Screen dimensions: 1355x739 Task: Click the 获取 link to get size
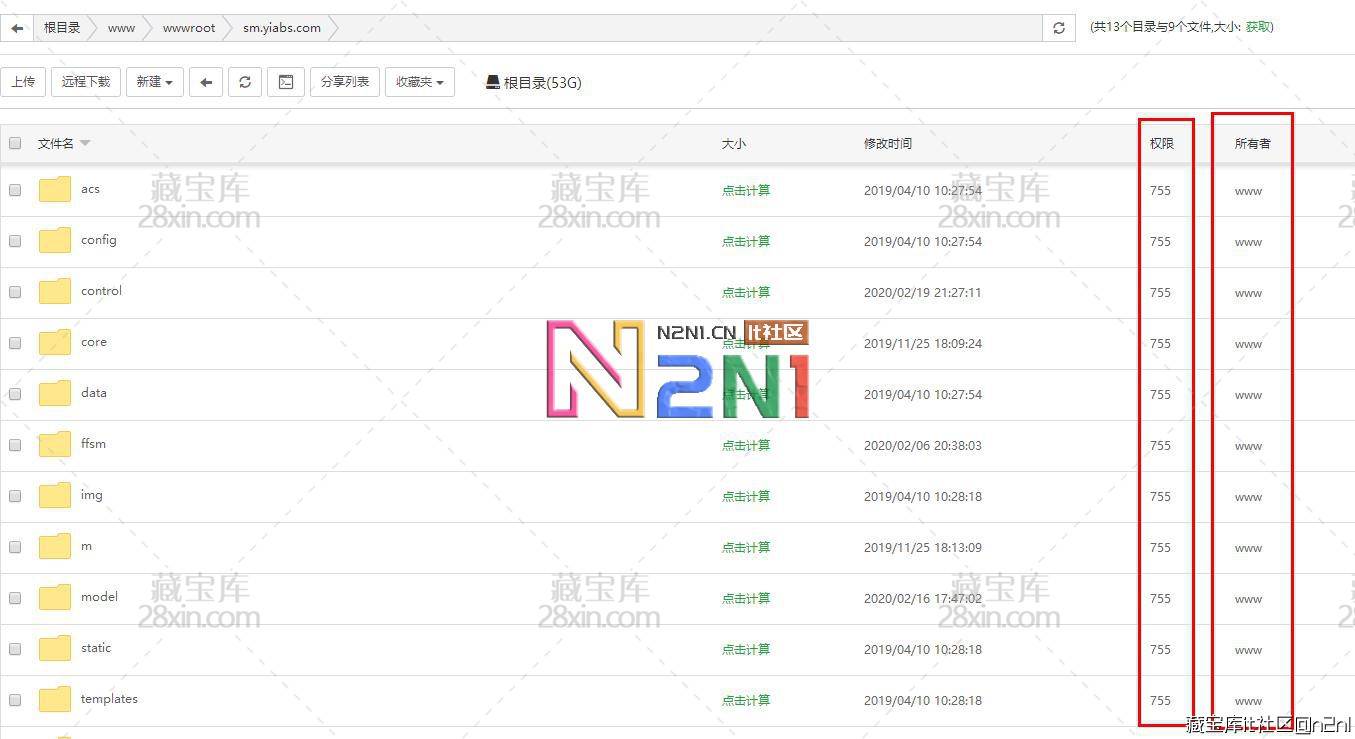tap(1258, 27)
